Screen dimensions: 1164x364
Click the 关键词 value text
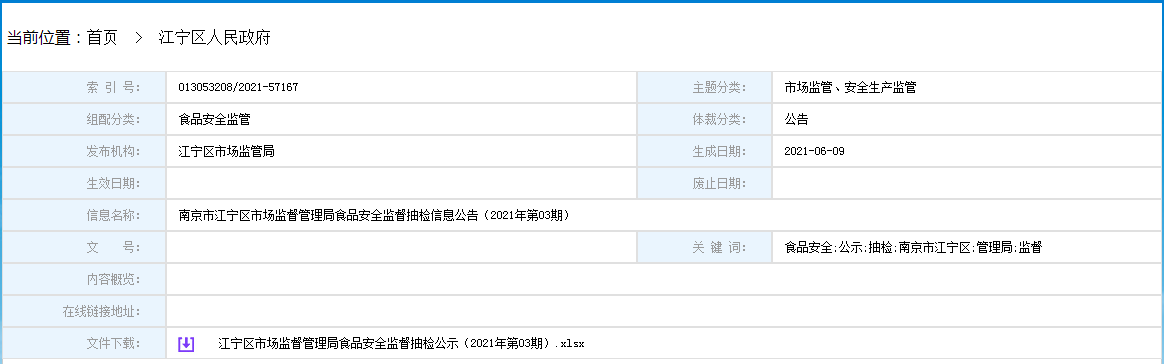pos(913,247)
